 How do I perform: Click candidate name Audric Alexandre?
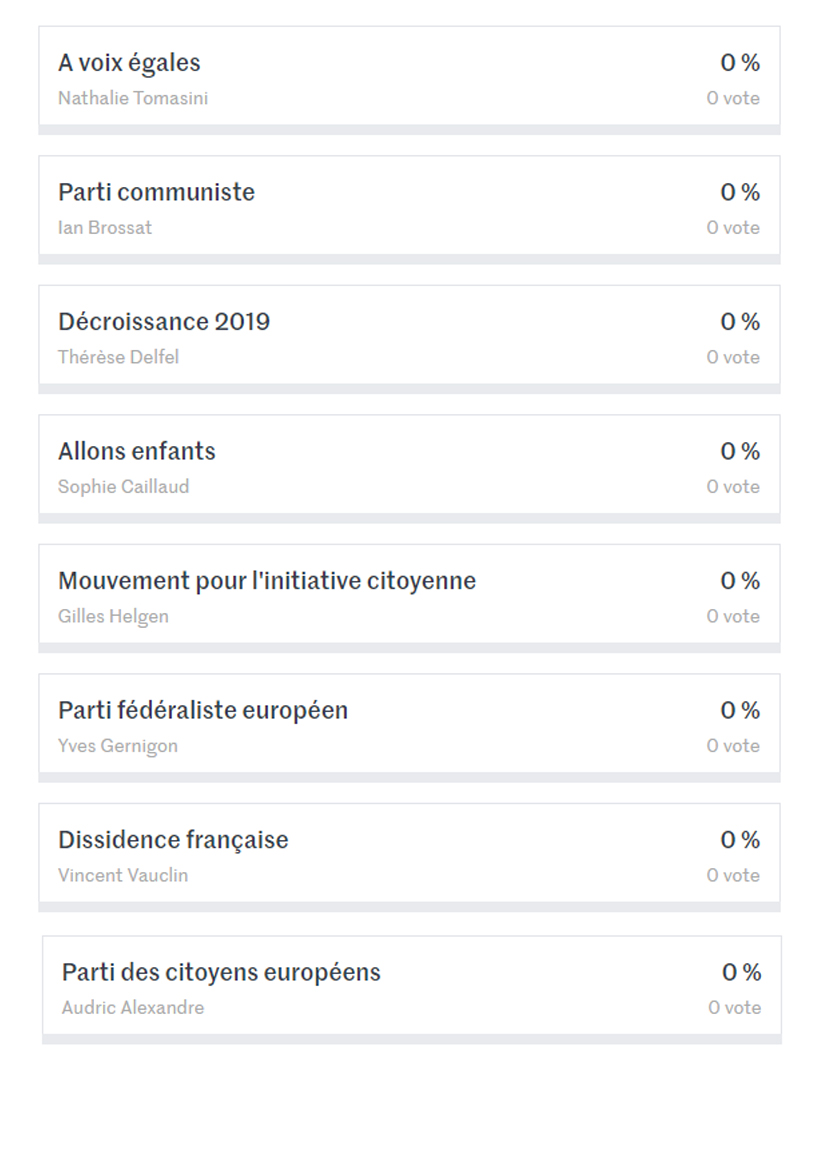click(133, 1008)
